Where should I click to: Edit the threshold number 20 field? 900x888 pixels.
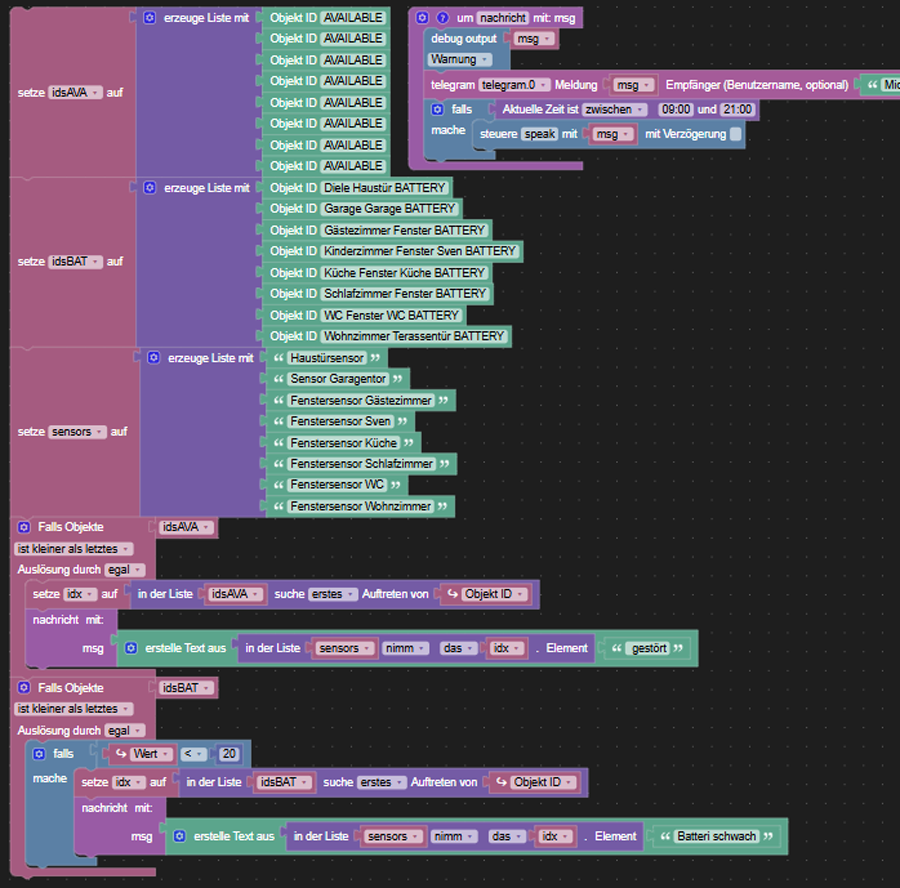pos(228,754)
